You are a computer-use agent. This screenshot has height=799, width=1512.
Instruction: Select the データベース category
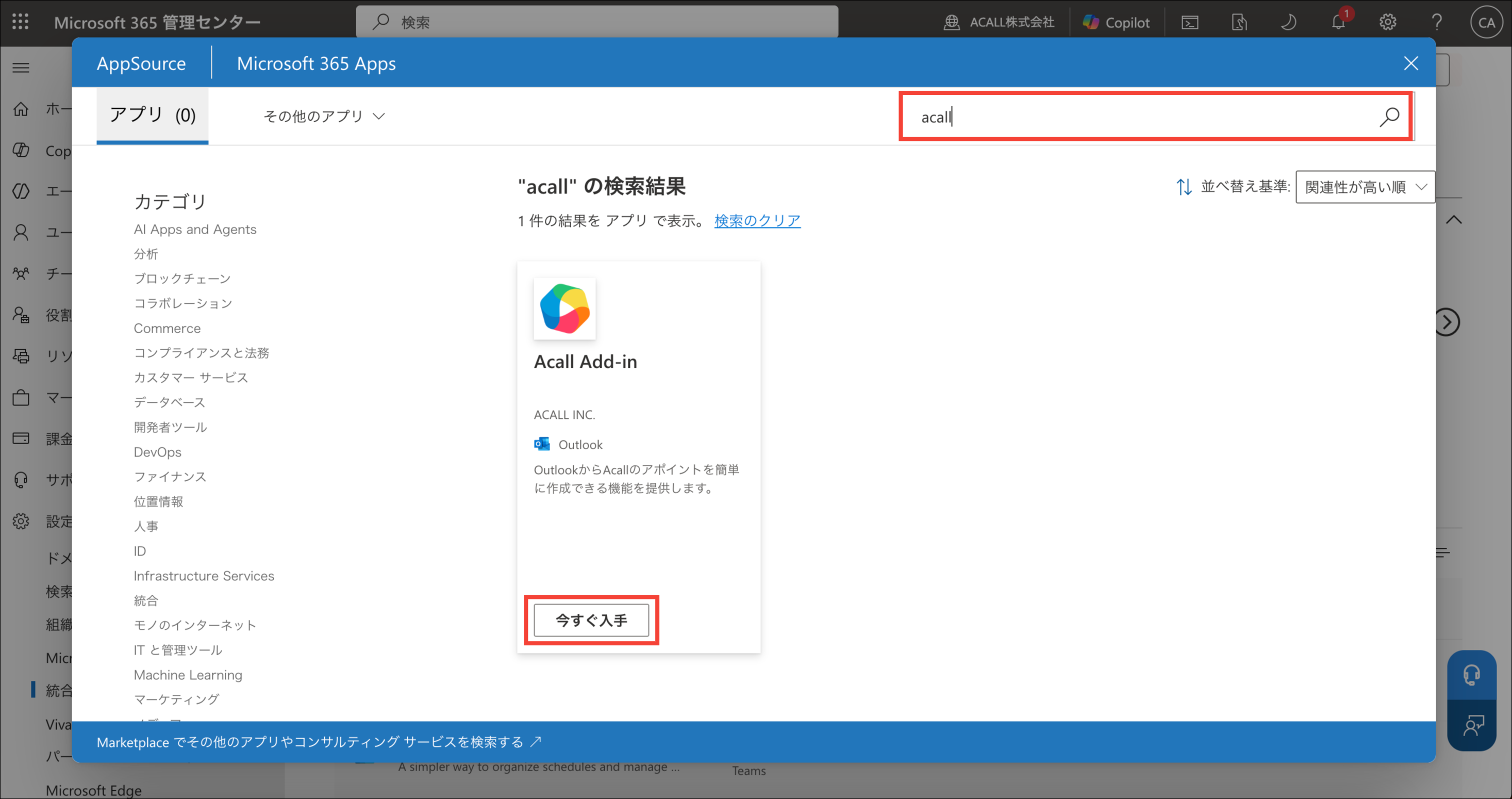[x=170, y=402]
